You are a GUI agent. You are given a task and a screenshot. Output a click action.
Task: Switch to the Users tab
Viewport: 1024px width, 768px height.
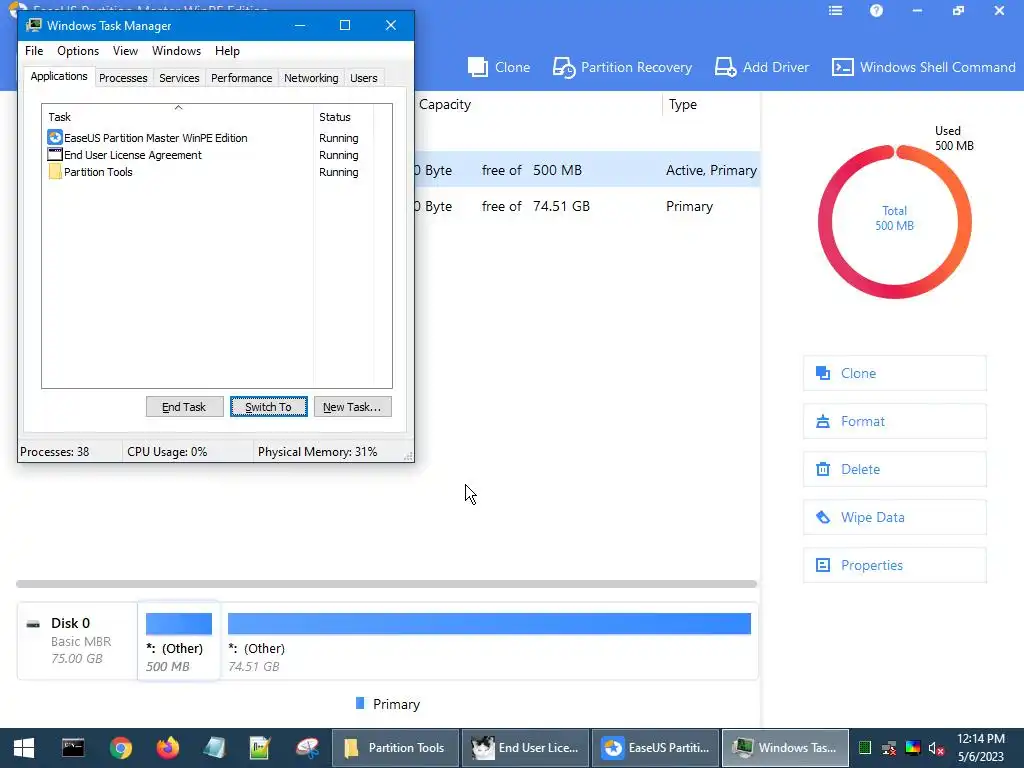pos(364,78)
